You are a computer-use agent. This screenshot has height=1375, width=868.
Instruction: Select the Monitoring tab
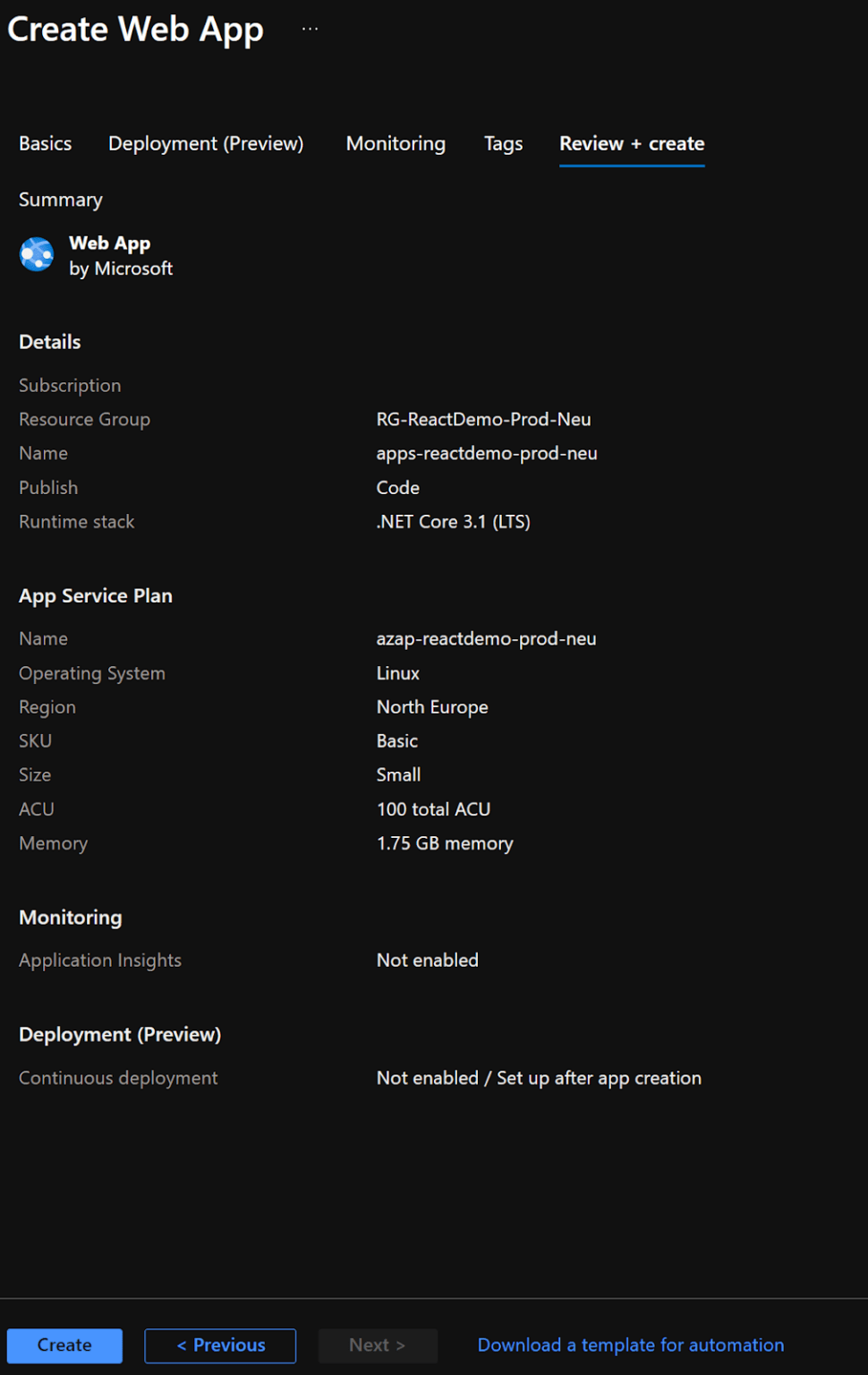(x=396, y=143)
